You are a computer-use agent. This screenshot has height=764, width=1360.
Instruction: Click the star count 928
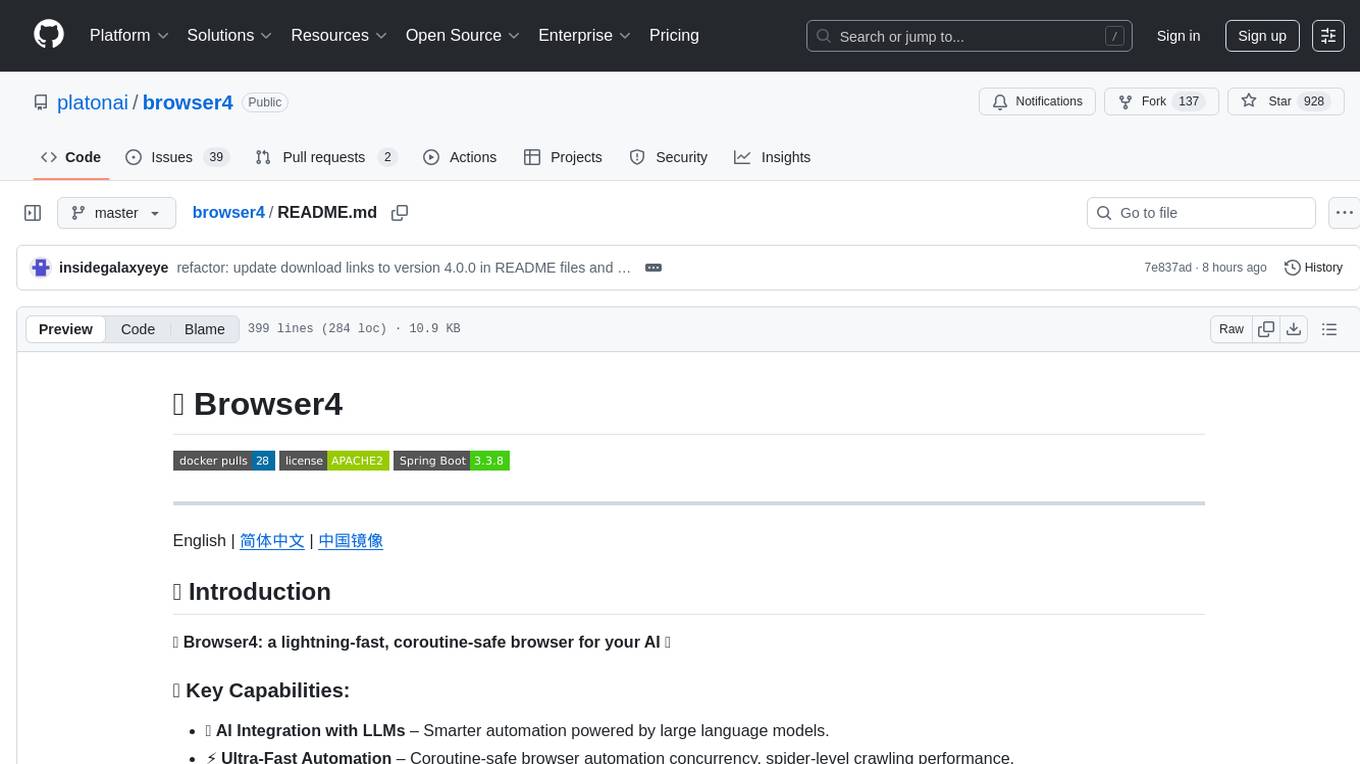[x=1314, y=102]
